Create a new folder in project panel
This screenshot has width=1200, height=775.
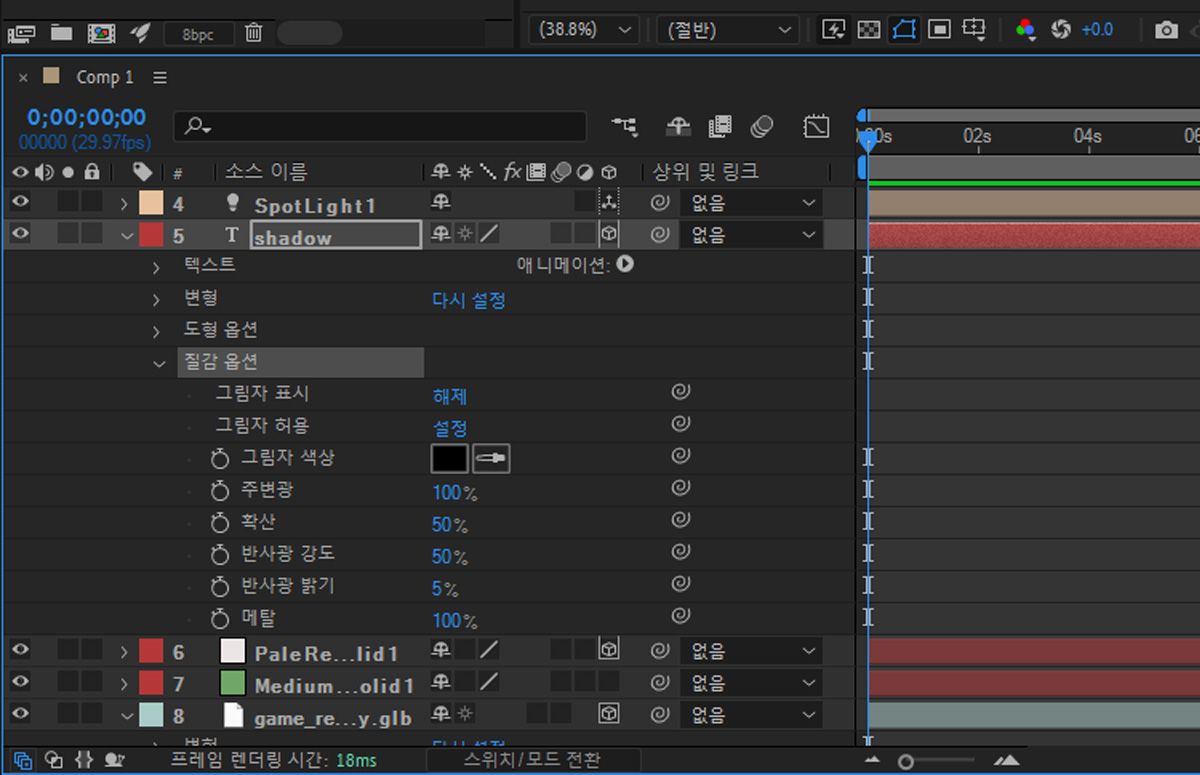[x=61, y=33]
